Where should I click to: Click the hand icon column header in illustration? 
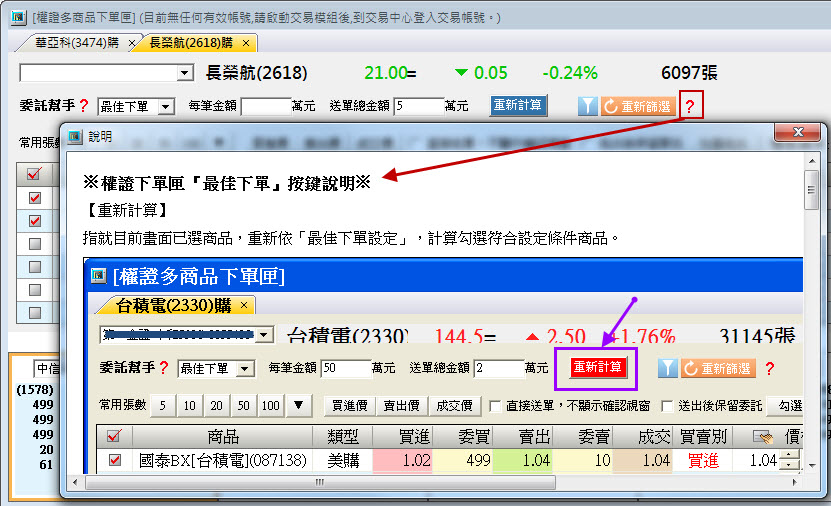[762, 437]
